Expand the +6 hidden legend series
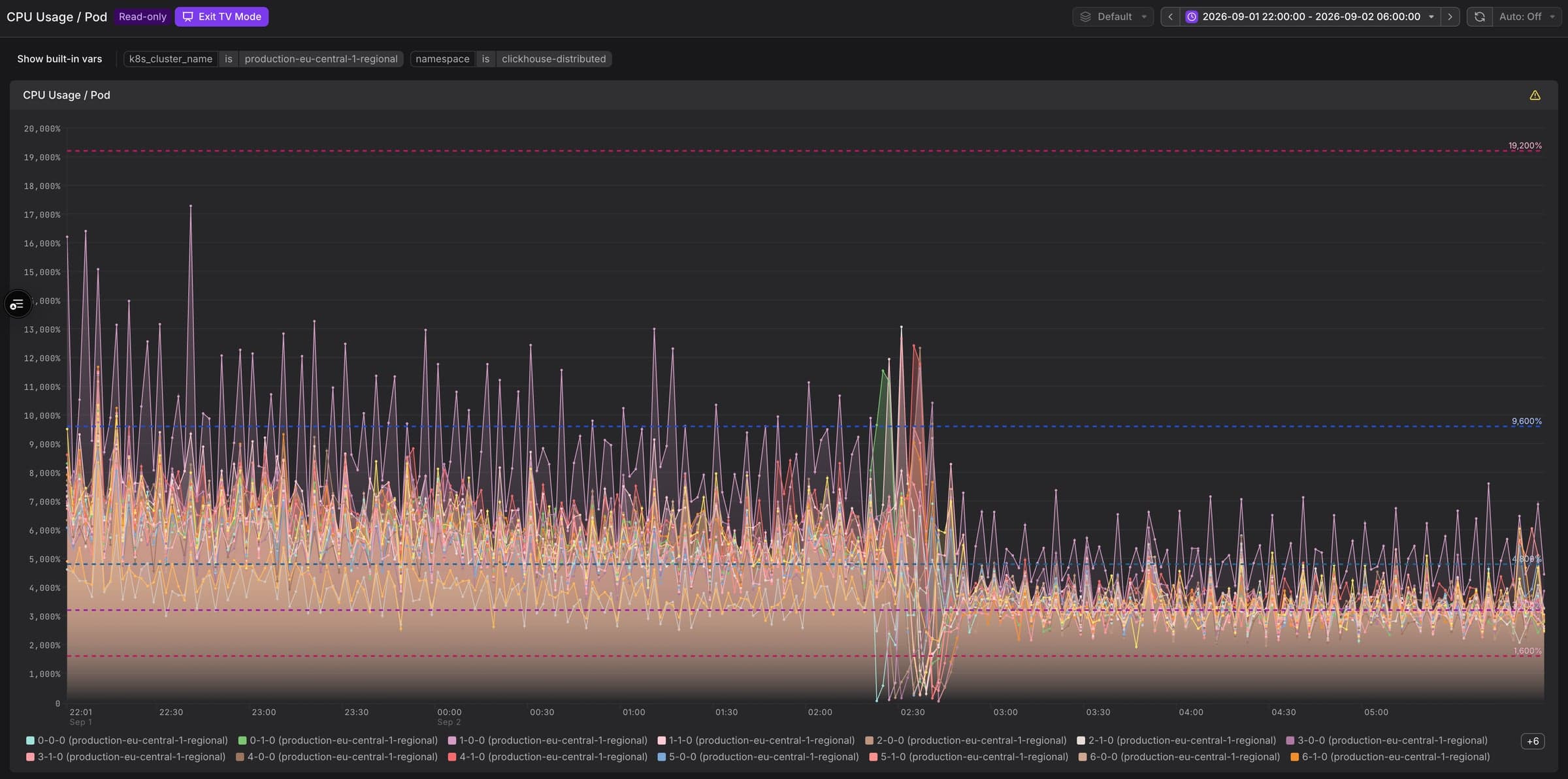The width and height of the screenshot is (1568, 779). (x=1533, y=741)
